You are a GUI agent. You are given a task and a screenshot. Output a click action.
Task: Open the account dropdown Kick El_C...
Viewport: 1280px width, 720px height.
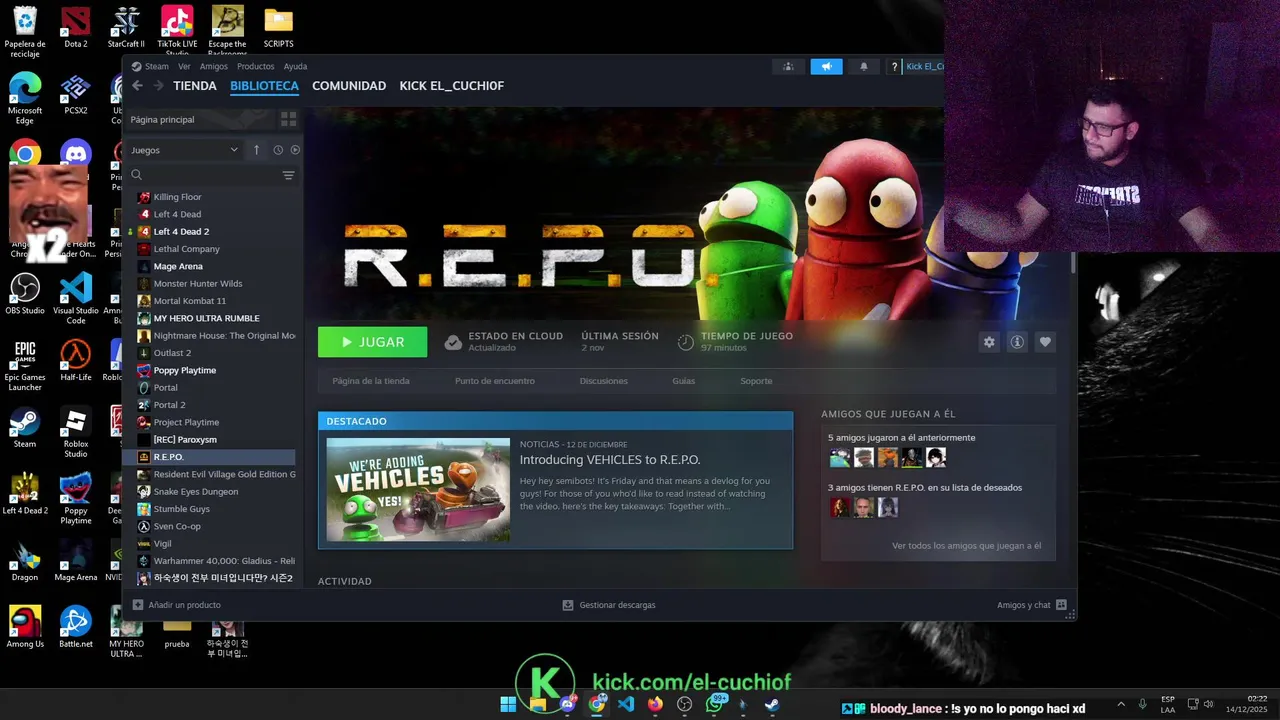tap(924, 66)
